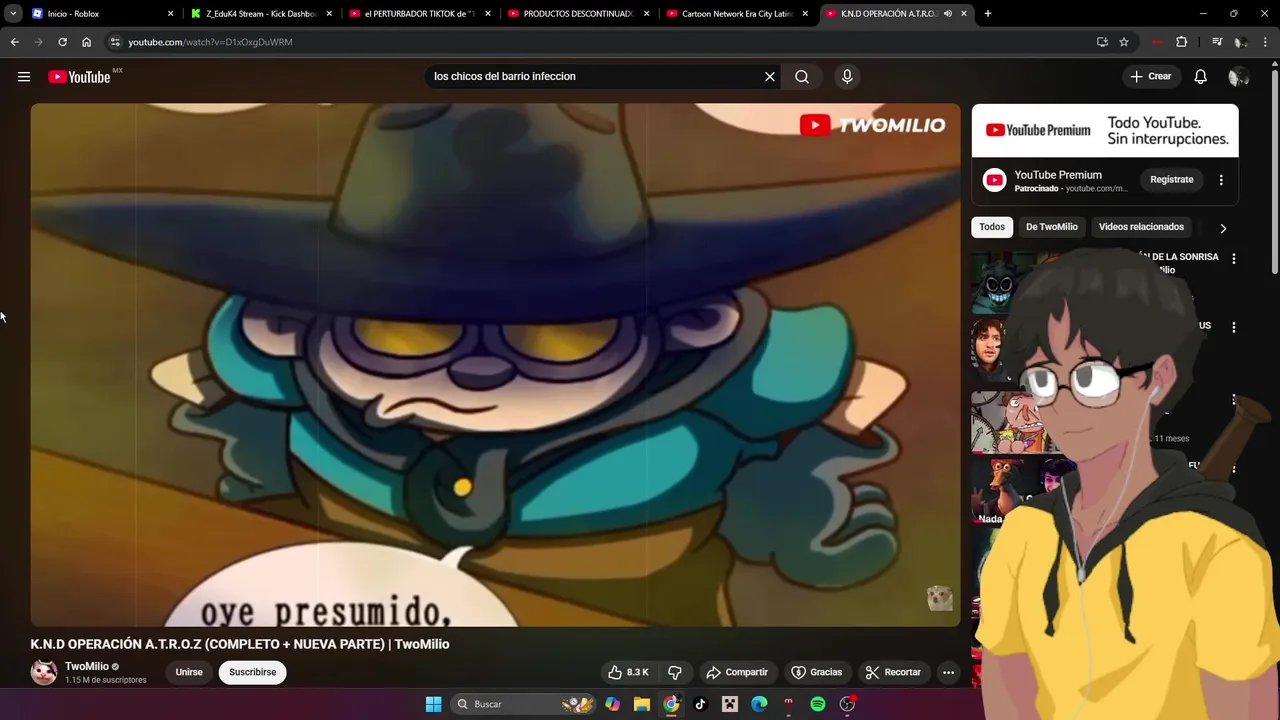Image resolution: width=1280 pixels, height=720 pixels.
Task: Select the Todos filter chip
Action: click(x=992, y=227)
